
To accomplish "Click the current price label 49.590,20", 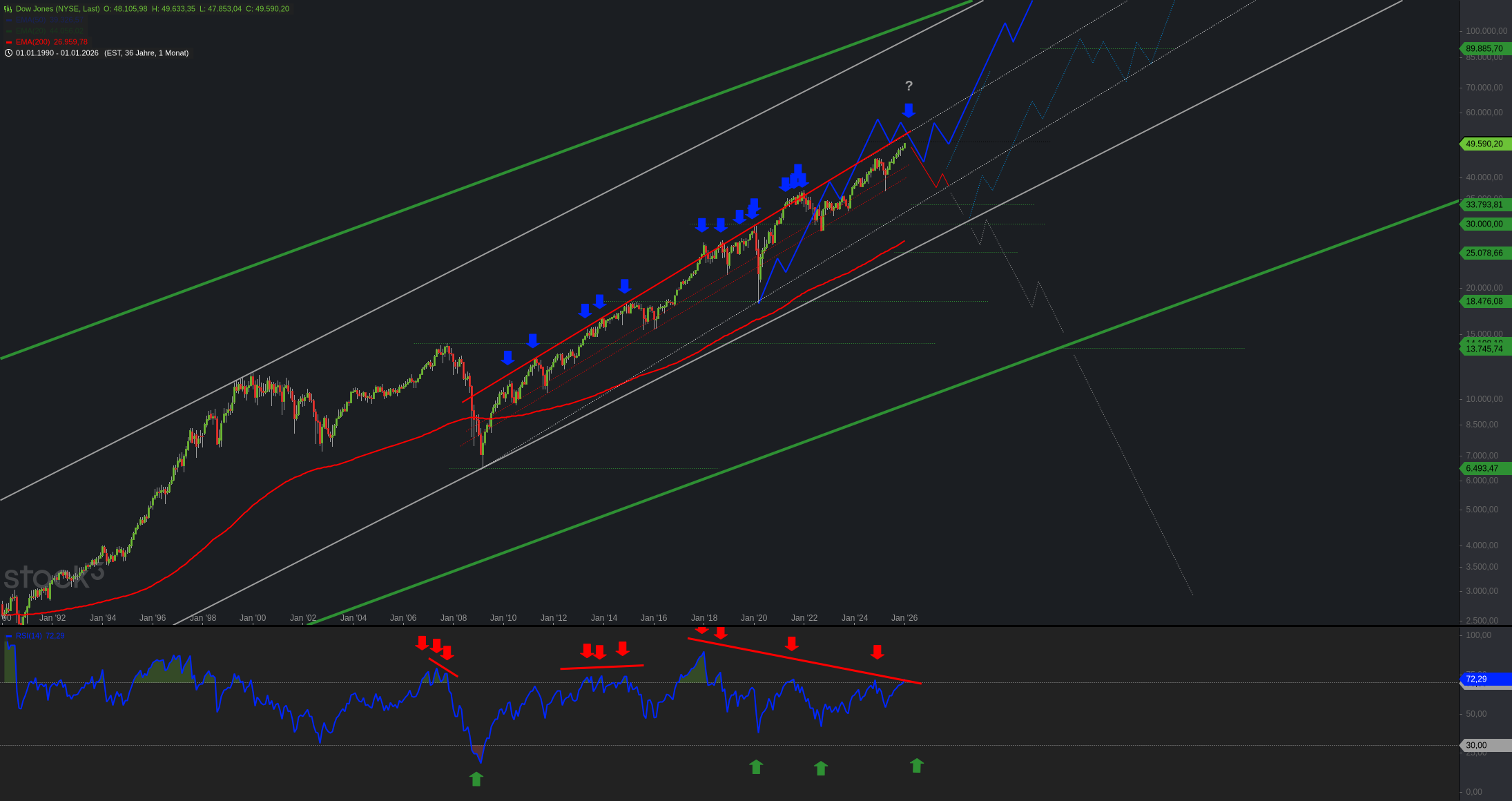I will tap(1484, 144).
